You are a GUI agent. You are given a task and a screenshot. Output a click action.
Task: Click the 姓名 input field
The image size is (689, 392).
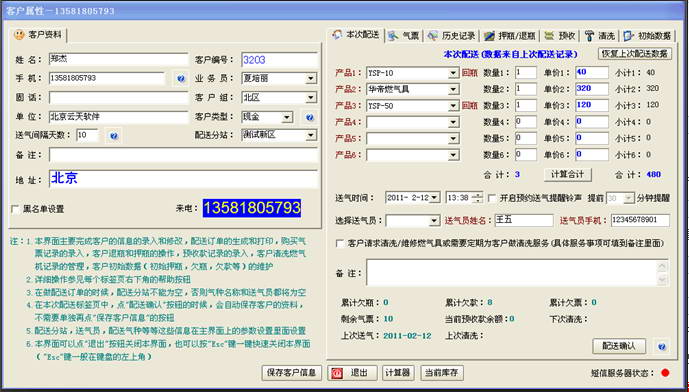pos(118,59)
